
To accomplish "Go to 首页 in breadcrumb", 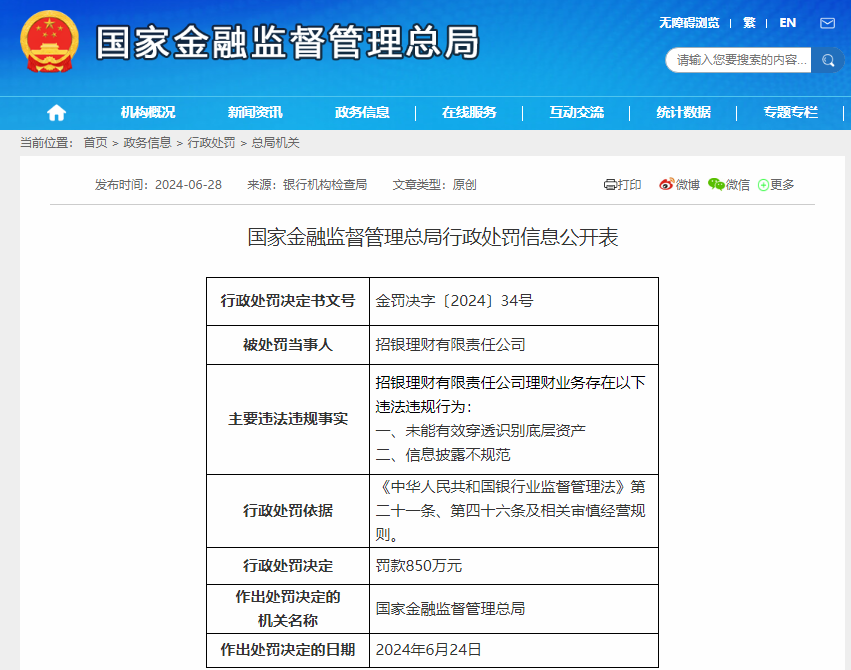I will pos(95,143).
